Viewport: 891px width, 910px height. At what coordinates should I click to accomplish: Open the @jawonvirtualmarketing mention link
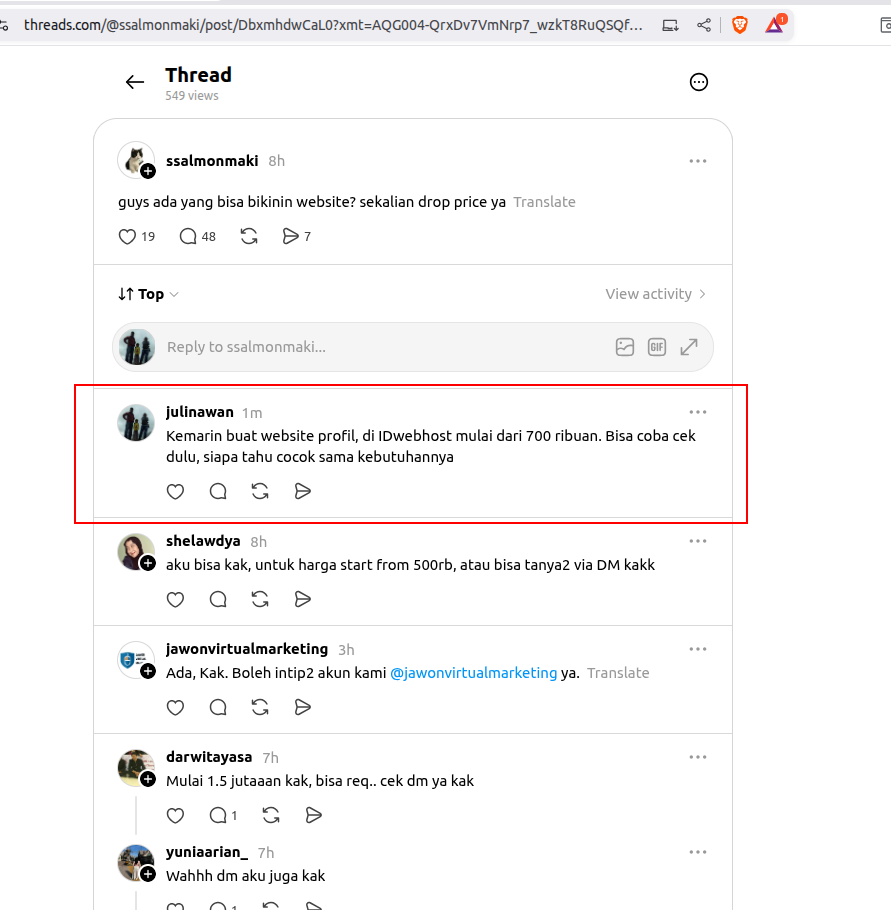(x=473, y=673)
